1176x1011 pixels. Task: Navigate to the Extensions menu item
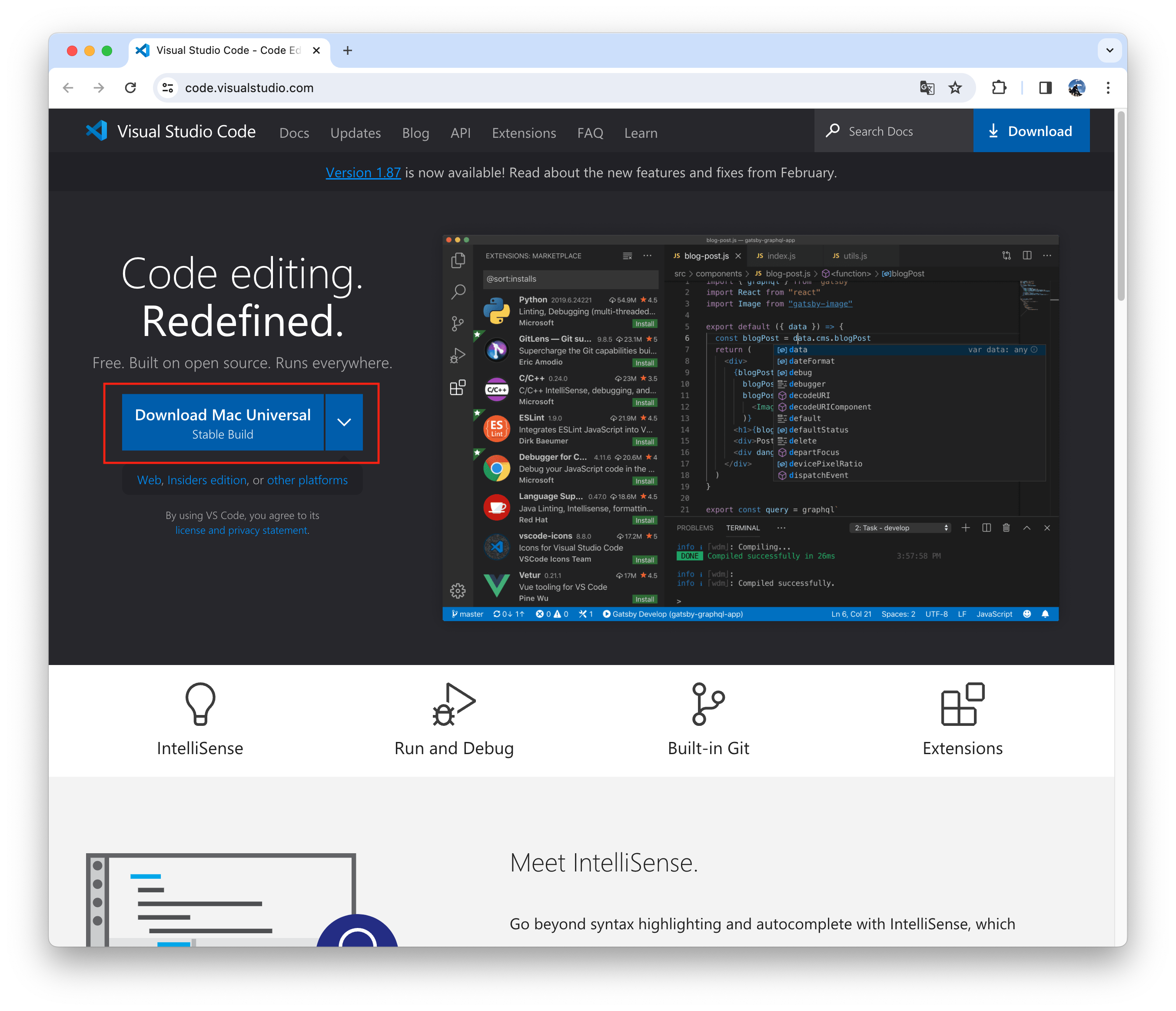524,133
